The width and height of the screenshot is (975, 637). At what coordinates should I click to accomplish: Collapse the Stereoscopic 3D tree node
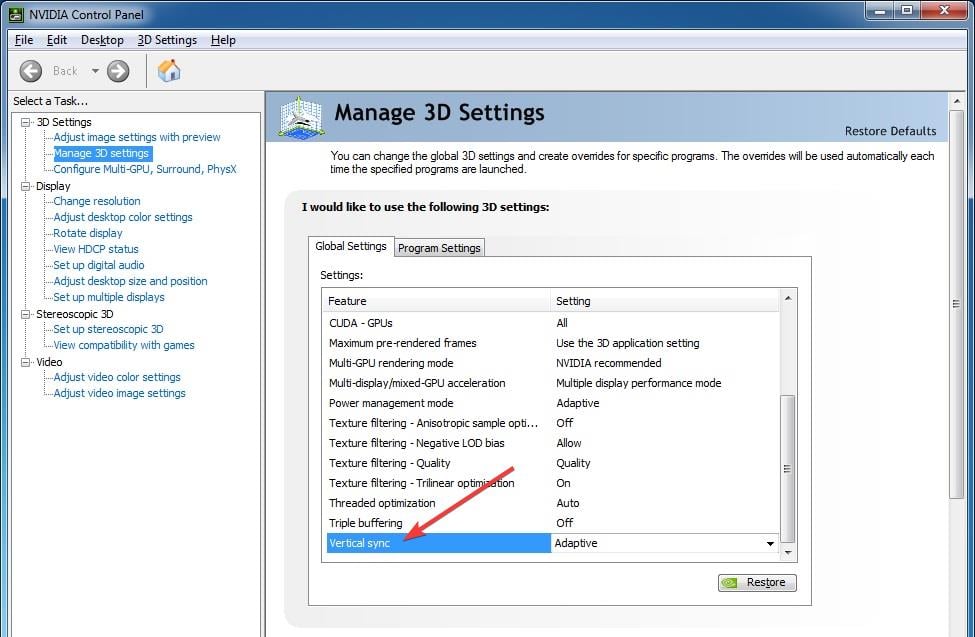tap(26, 314)
